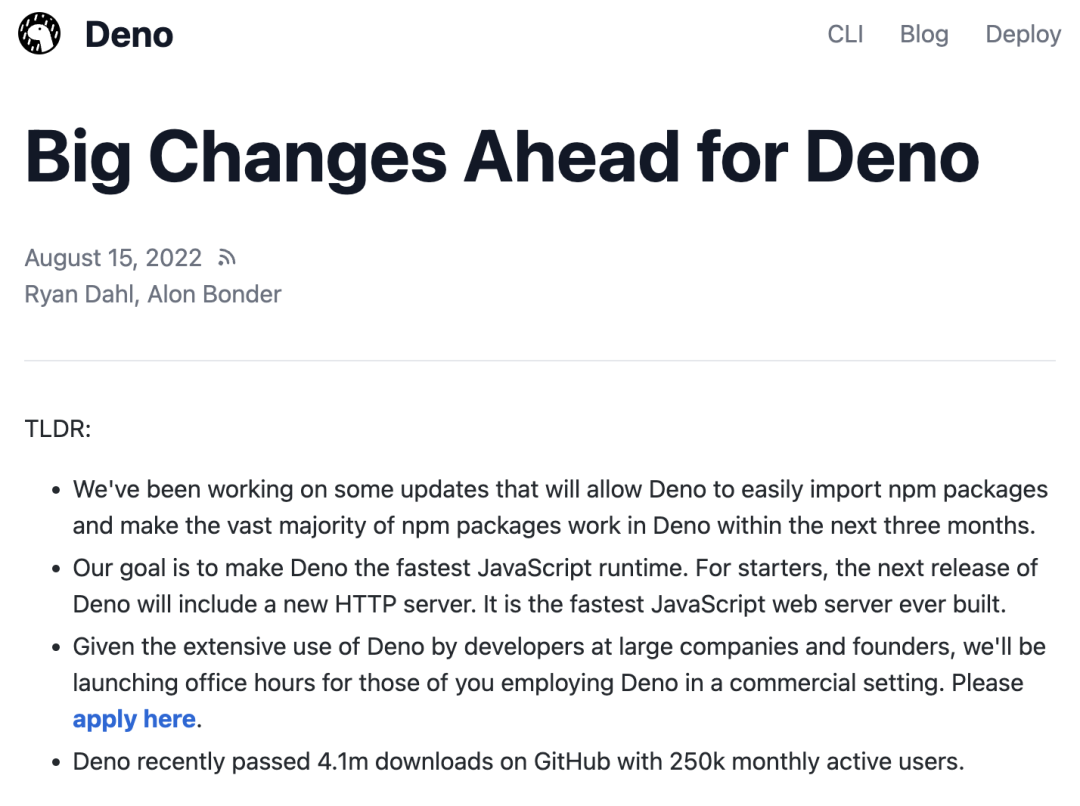Open the Deploy navigation item

tap(1022, 34)
